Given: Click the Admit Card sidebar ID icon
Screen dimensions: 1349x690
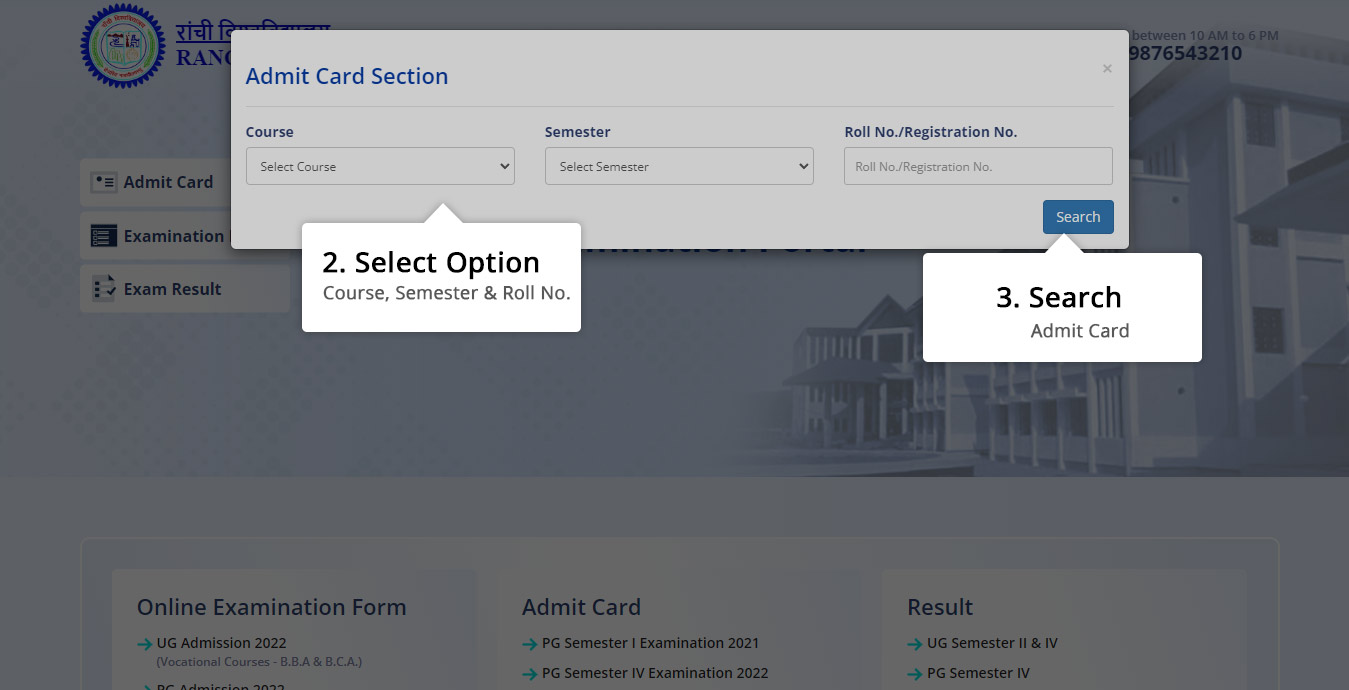Looking at the screenshot, I should (104, 182).
